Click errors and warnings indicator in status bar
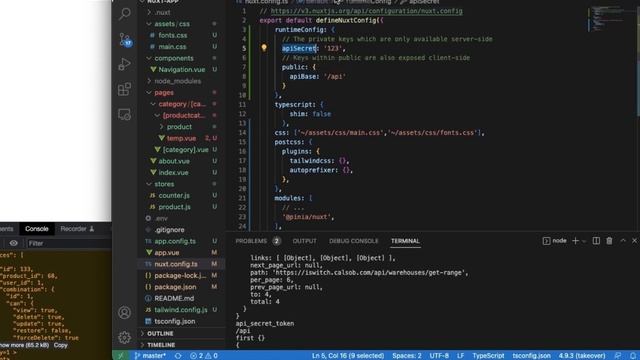Image resolution: width=640 pixels, height=360 pixels. tap(204, 356)
